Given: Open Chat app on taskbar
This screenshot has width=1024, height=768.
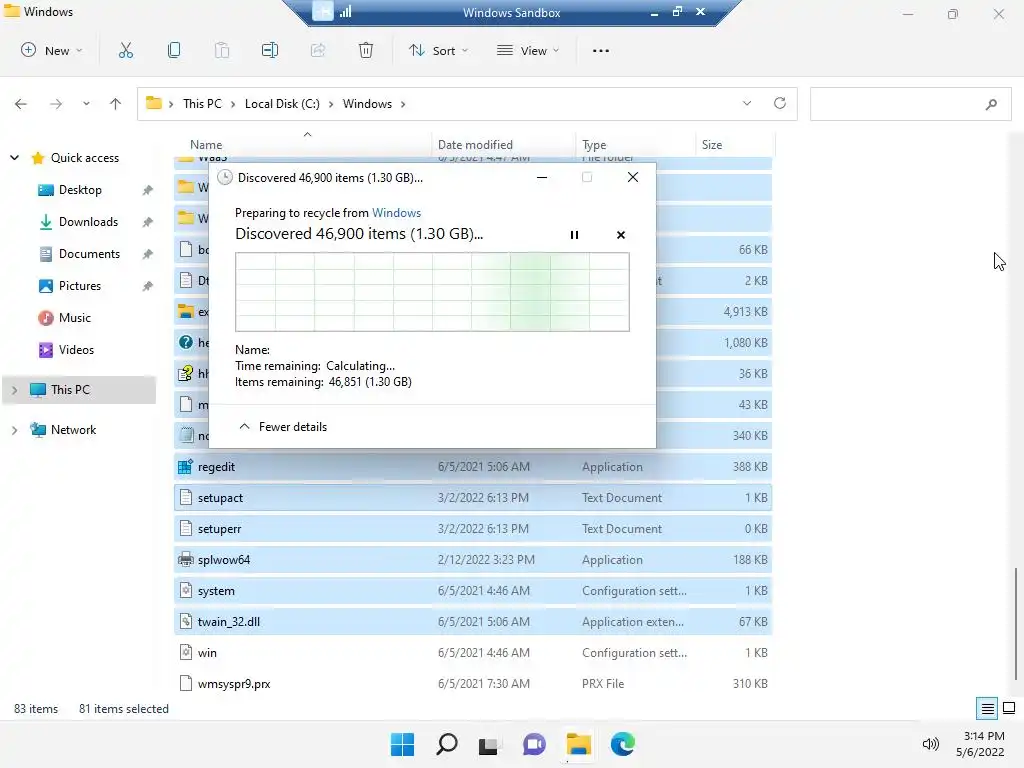Looking at the screenshot, I should 534,744.
